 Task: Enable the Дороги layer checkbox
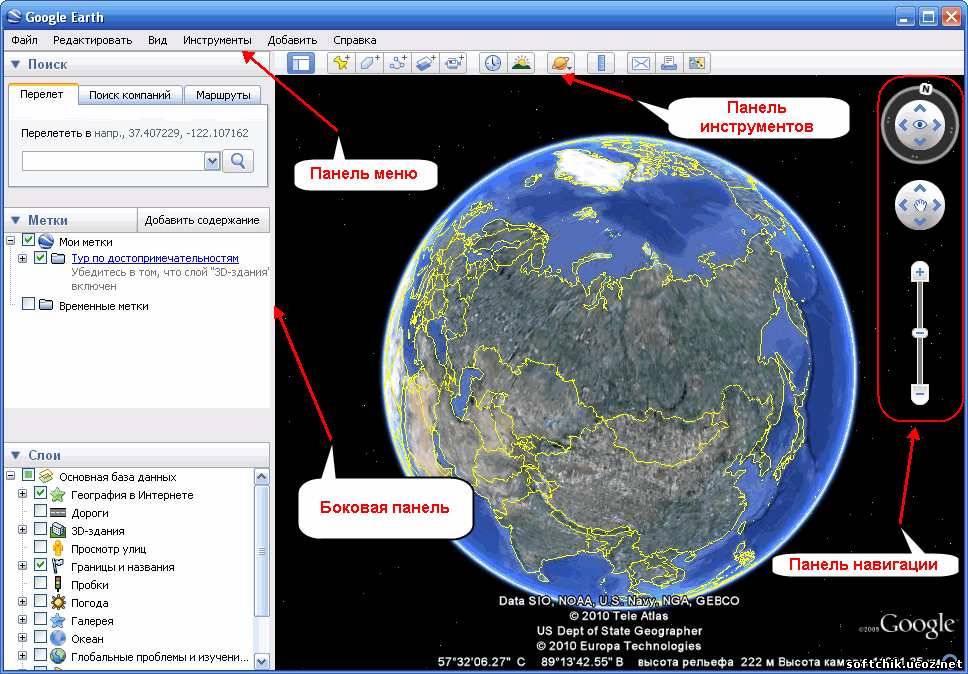40,510
